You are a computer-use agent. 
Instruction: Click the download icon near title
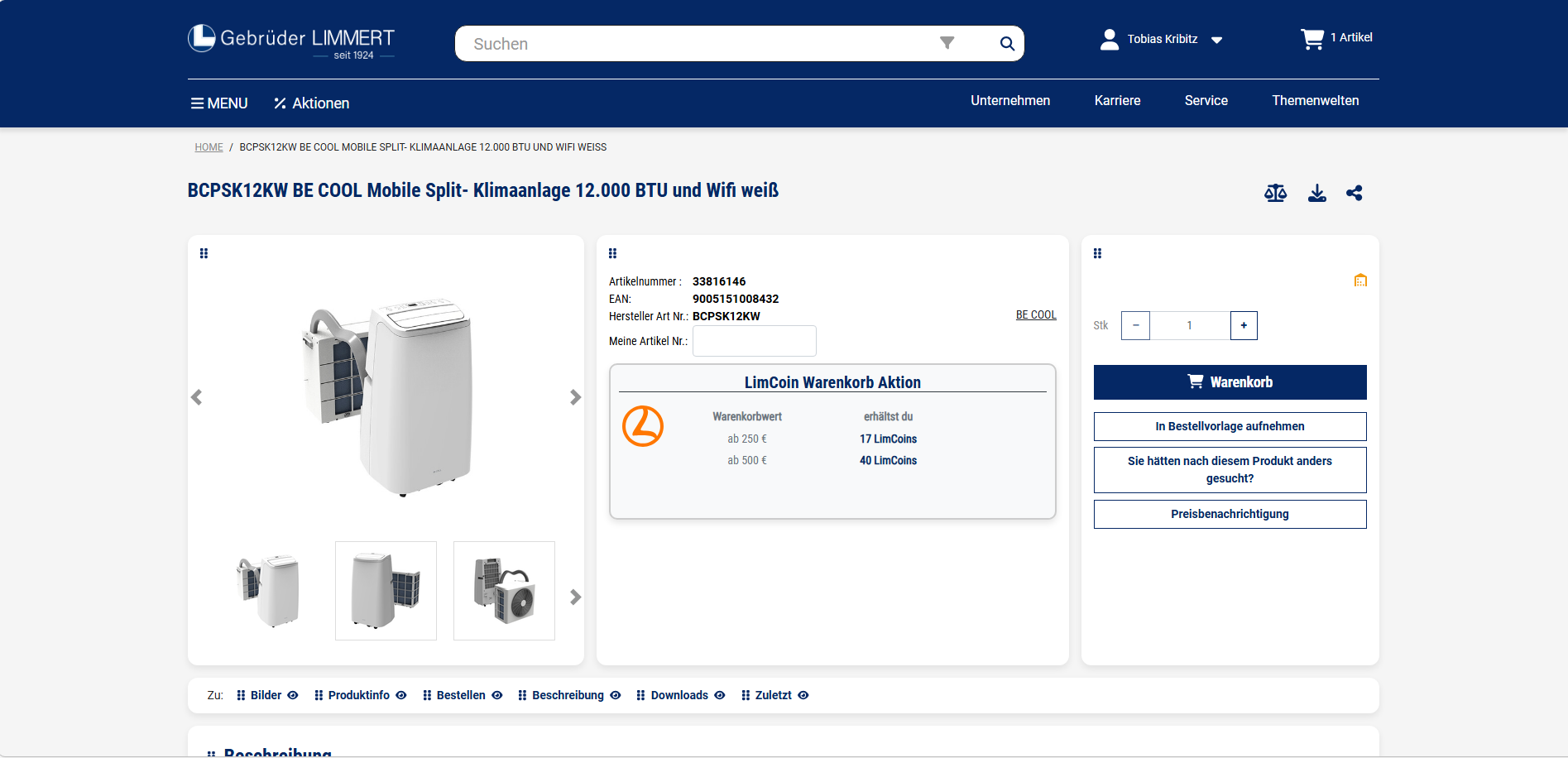tap(1317, 193)
